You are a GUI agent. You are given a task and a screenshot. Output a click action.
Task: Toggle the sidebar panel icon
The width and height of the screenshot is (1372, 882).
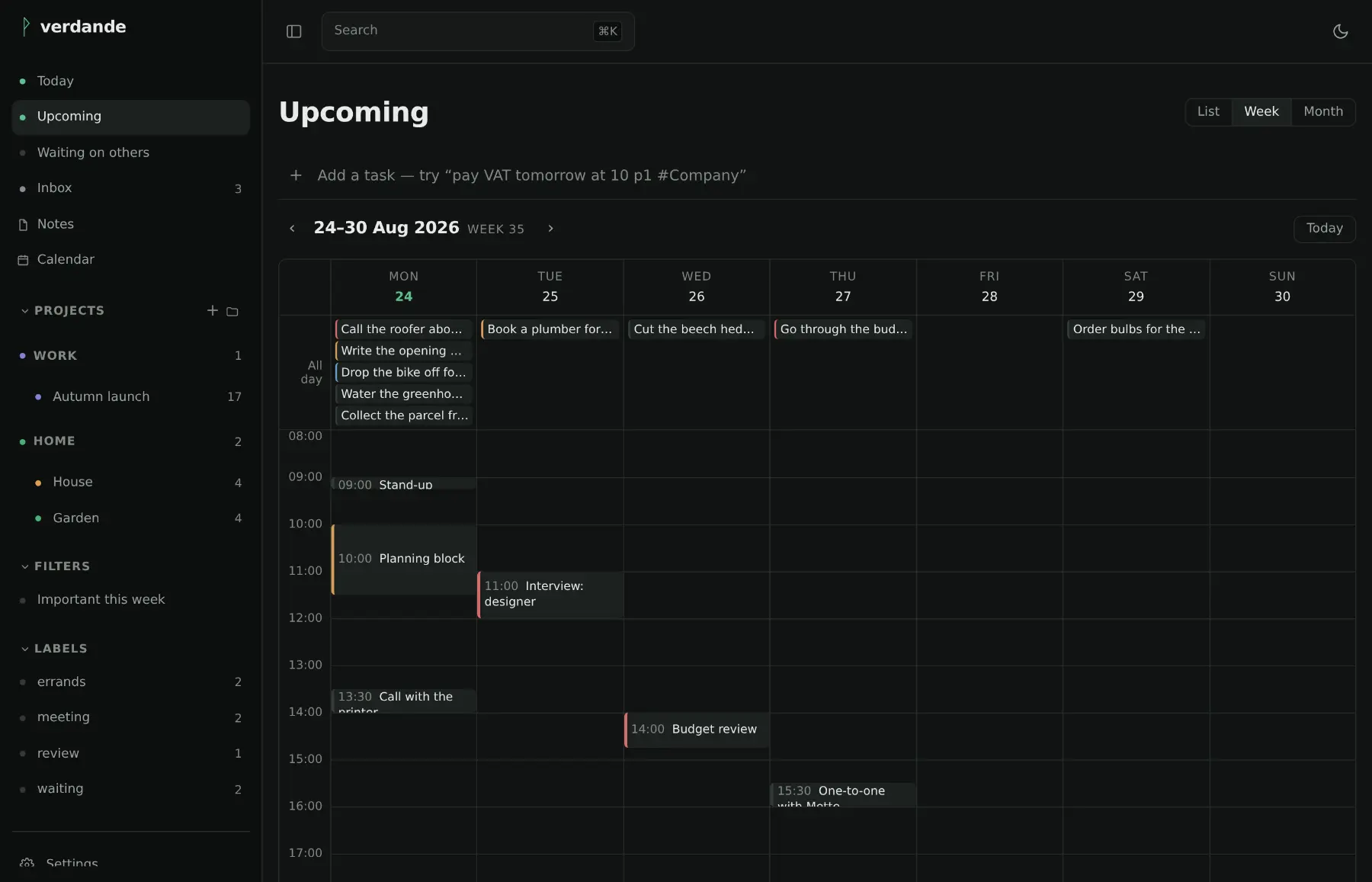[294, 31]
